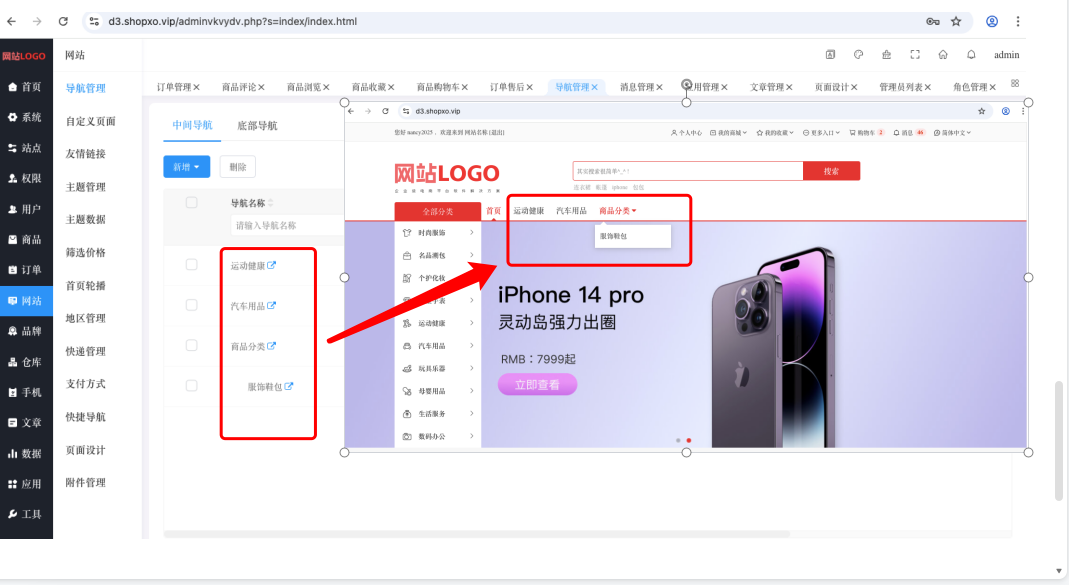Open the palette theme icon in the admin header
Screen dimensions: 1069x585
[x=858, y=55]
